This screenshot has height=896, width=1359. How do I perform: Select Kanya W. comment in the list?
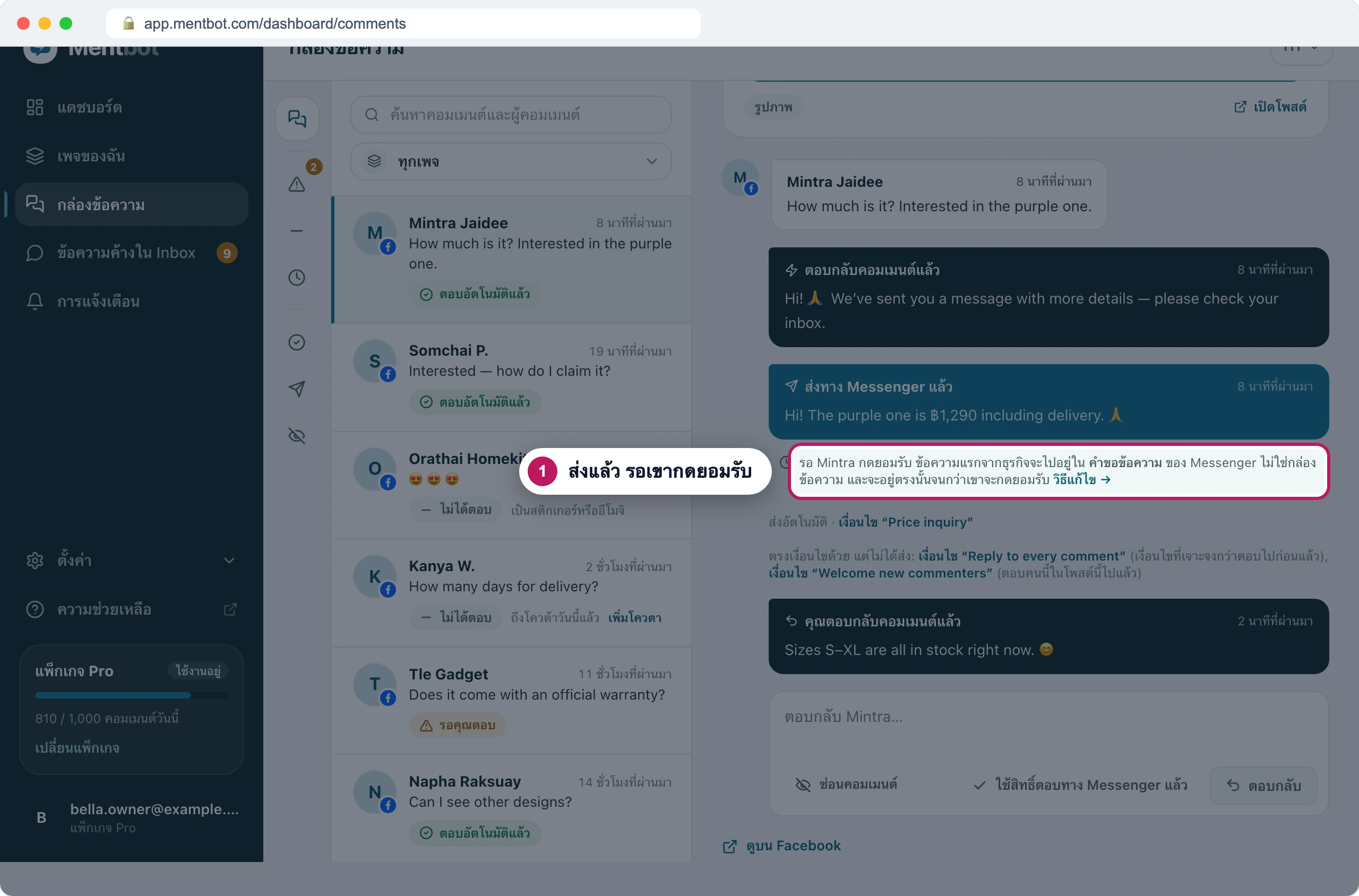(512, 593)
